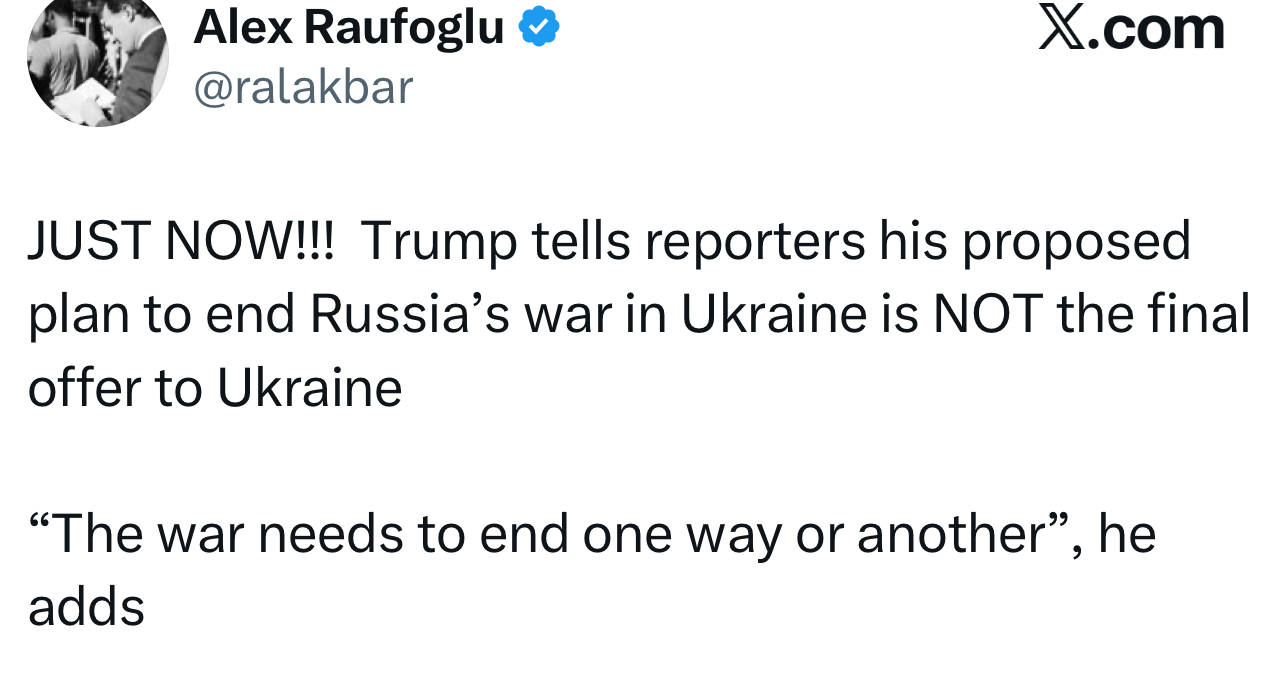Image resolution: width=1284 pixels, height=695 pixels.
Task: Open Alex Raufoglu's profile picture
Action: (97, 60)
